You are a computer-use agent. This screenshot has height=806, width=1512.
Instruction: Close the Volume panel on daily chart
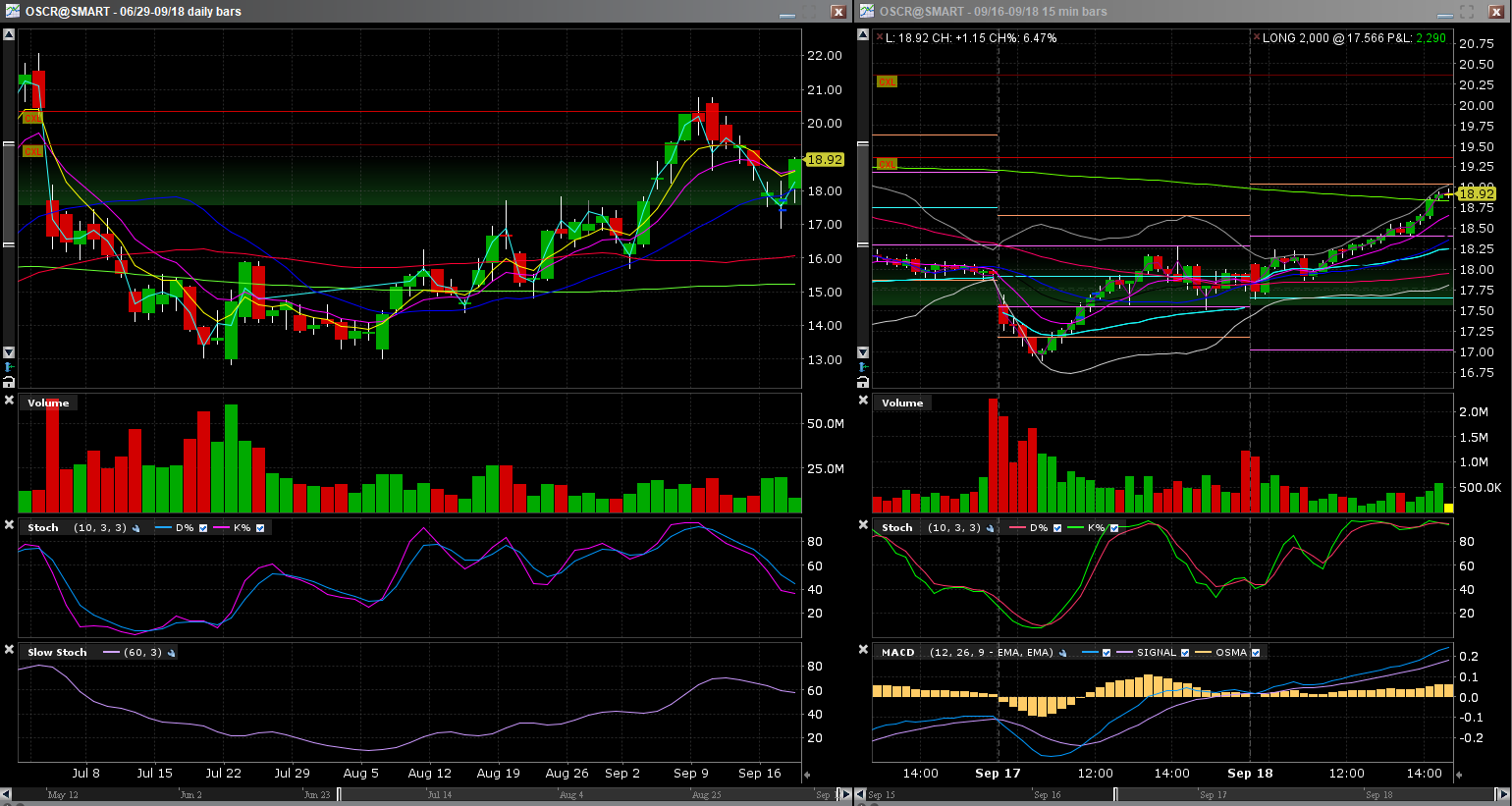[x=9, y=401]
